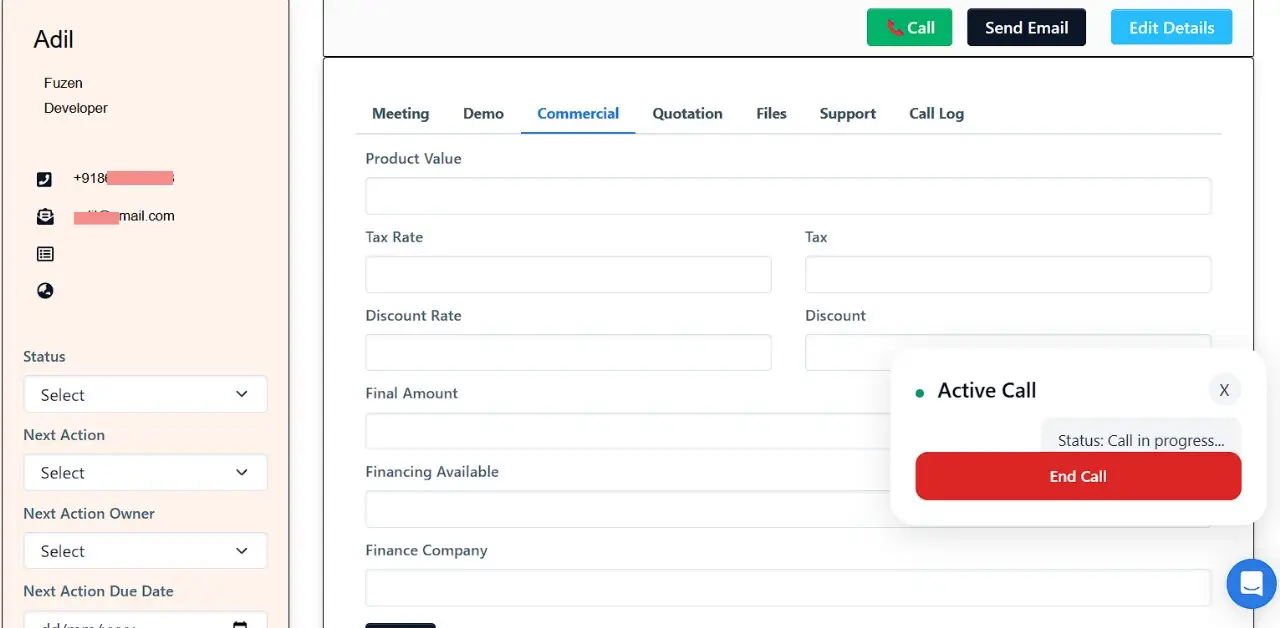Expand the Next Action Owner dropdown

coord(145,550)
